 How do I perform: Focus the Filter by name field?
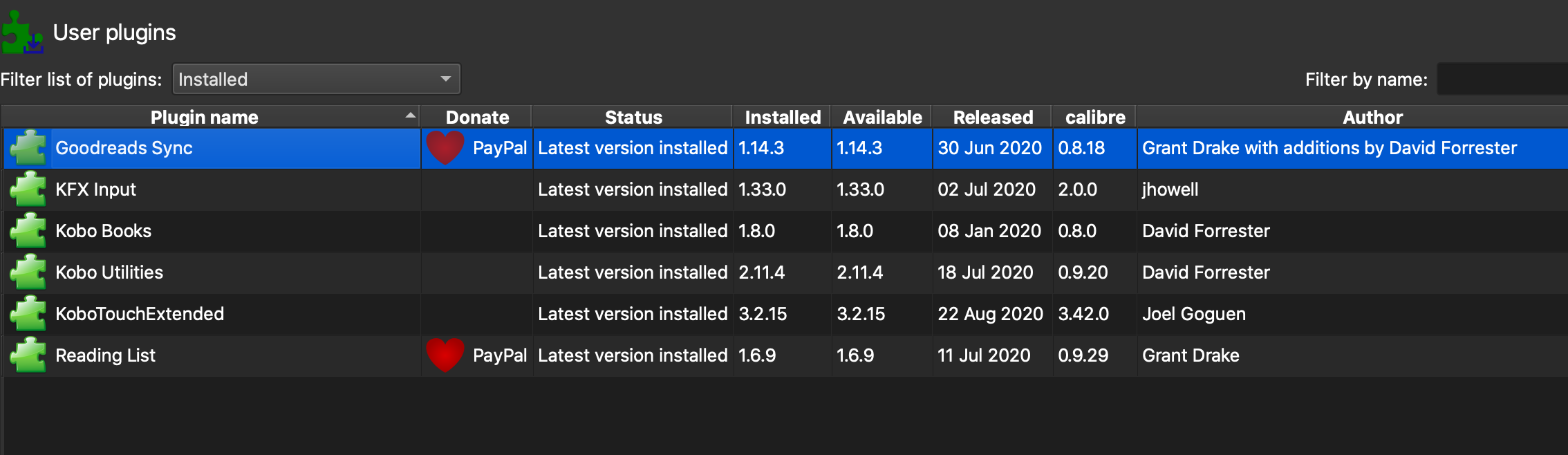pyautogui.click(x=1502, y=80)
